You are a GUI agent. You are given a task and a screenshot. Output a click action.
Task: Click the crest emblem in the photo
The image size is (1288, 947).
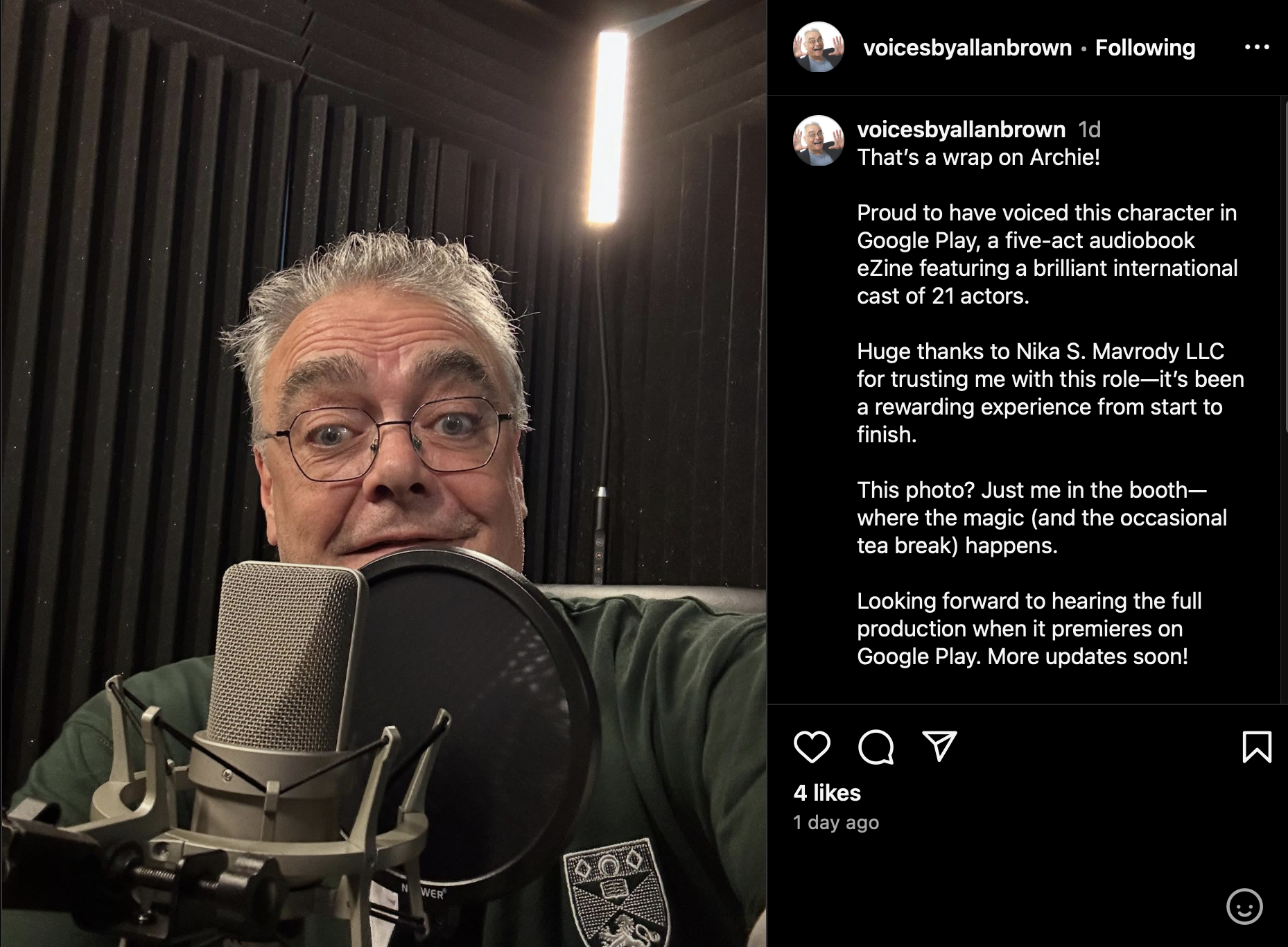[x=616, y=893]
